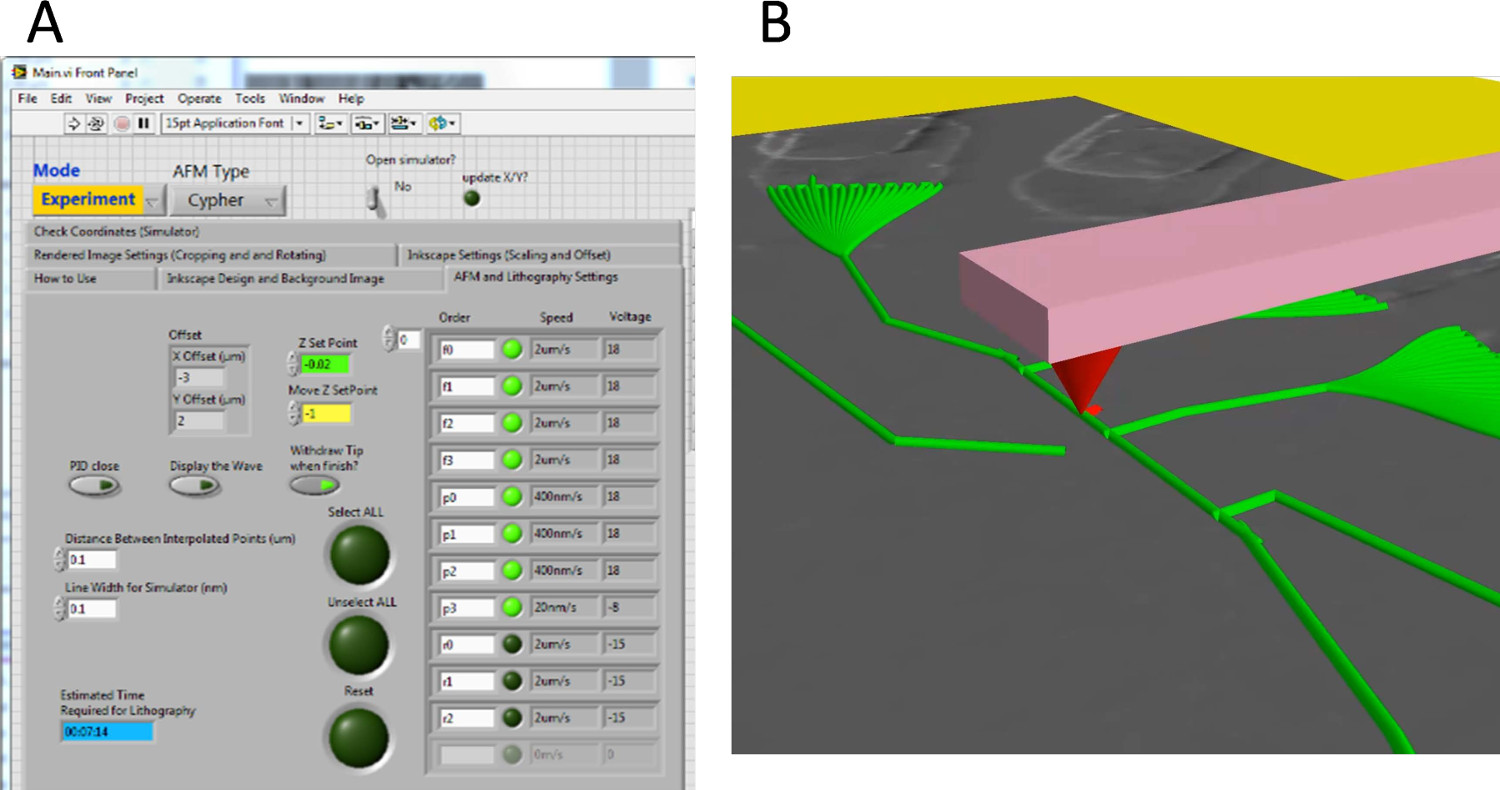Open the Help menu
The height and width of the screenshot is (790, 1500).
click(351, 99)
